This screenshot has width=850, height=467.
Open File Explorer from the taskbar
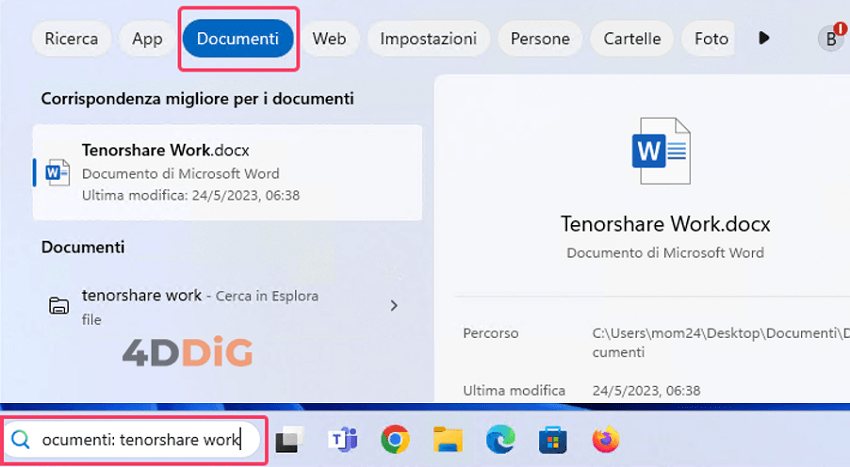448,440
